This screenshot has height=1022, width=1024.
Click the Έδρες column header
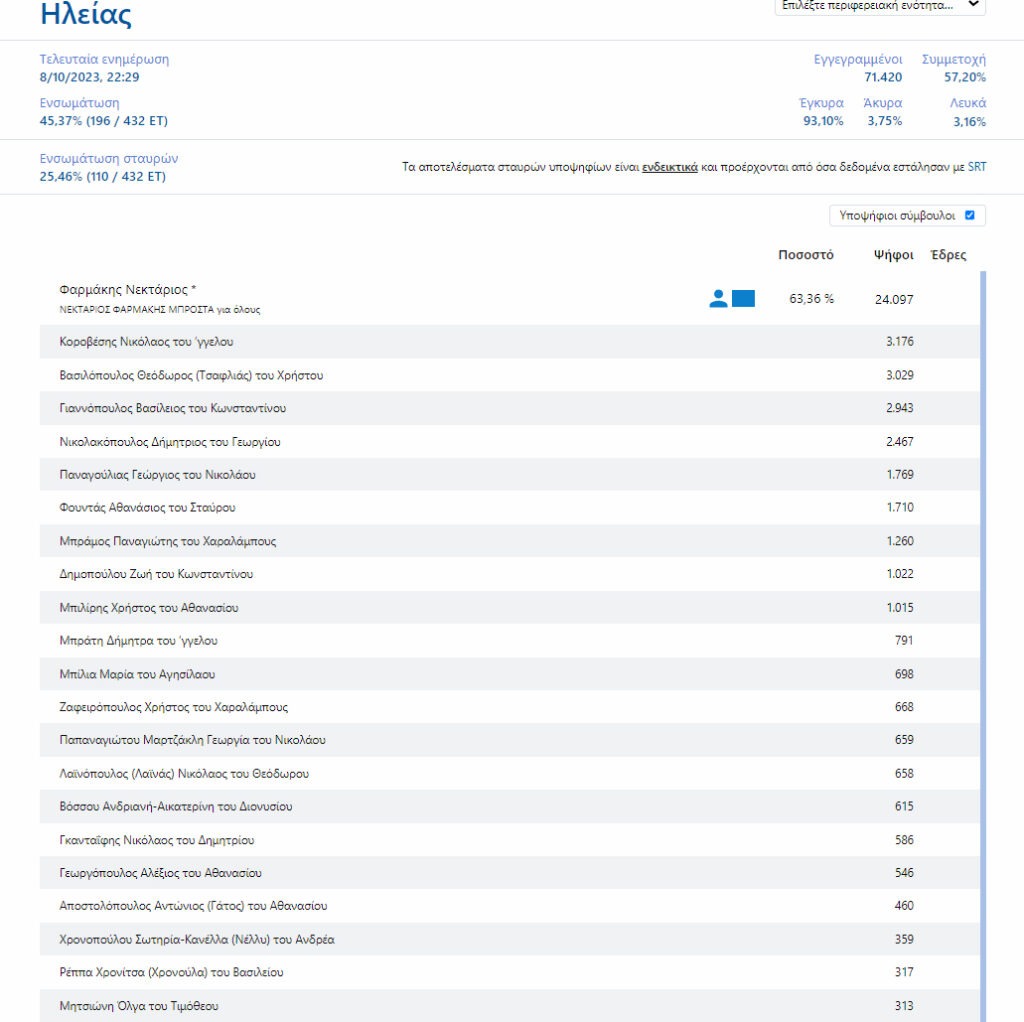click(948, 255)
